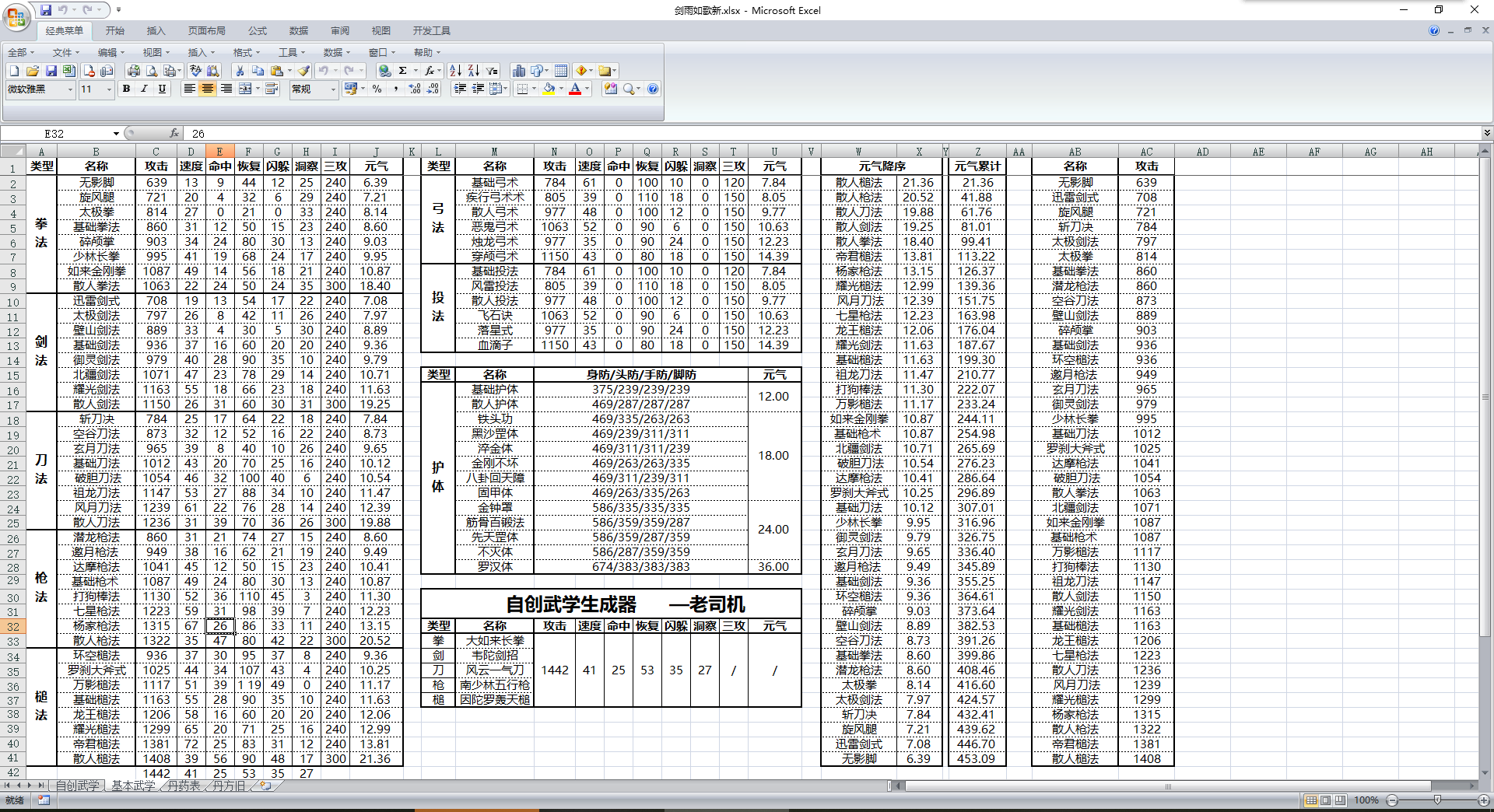The width and height of the screenshot is (1494, 812).
Task: Click the AutoSum sigma icon
Action: pos(402,71)
